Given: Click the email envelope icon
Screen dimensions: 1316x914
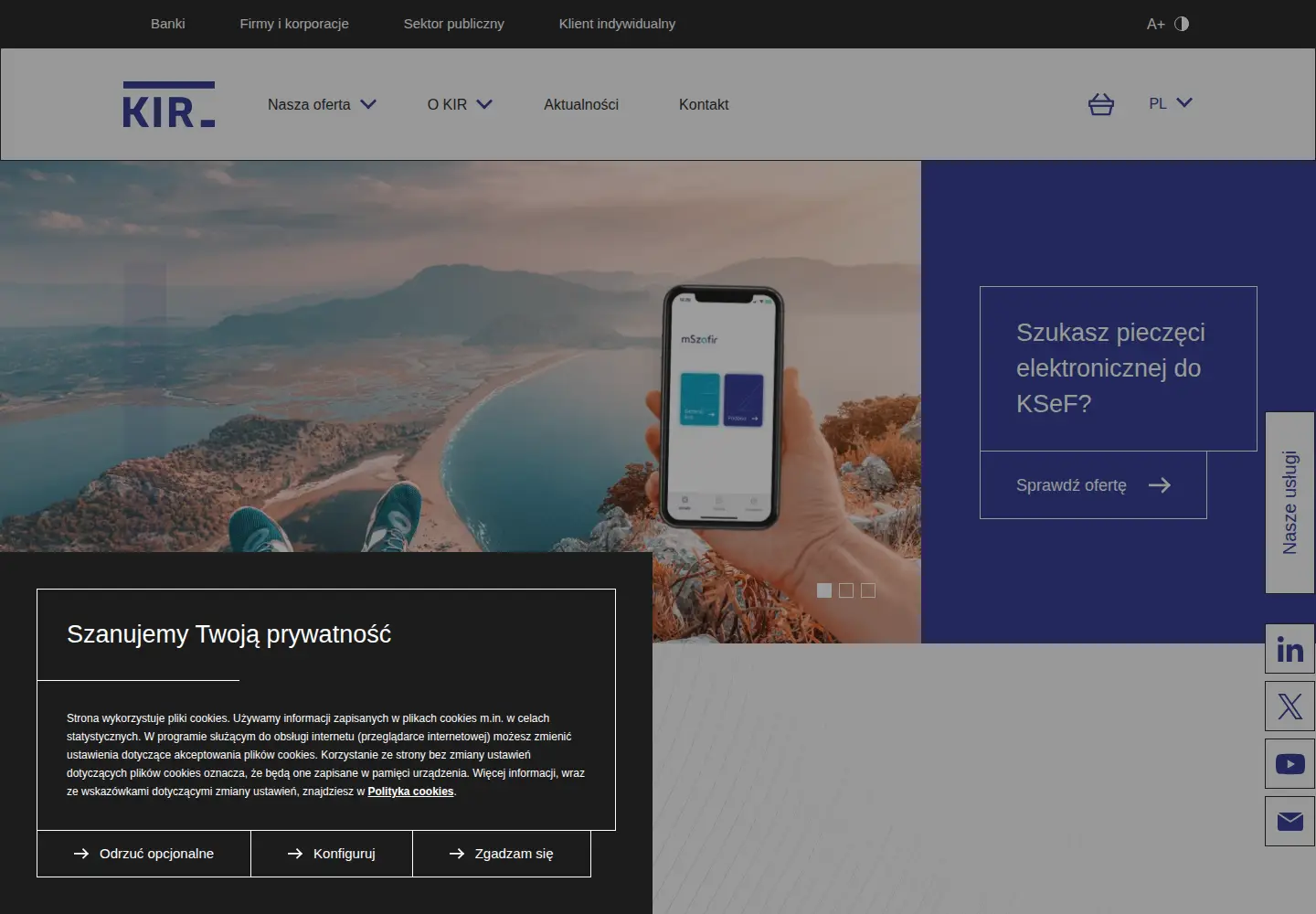Looking at the screenshot, I should tap(1289, 822).
